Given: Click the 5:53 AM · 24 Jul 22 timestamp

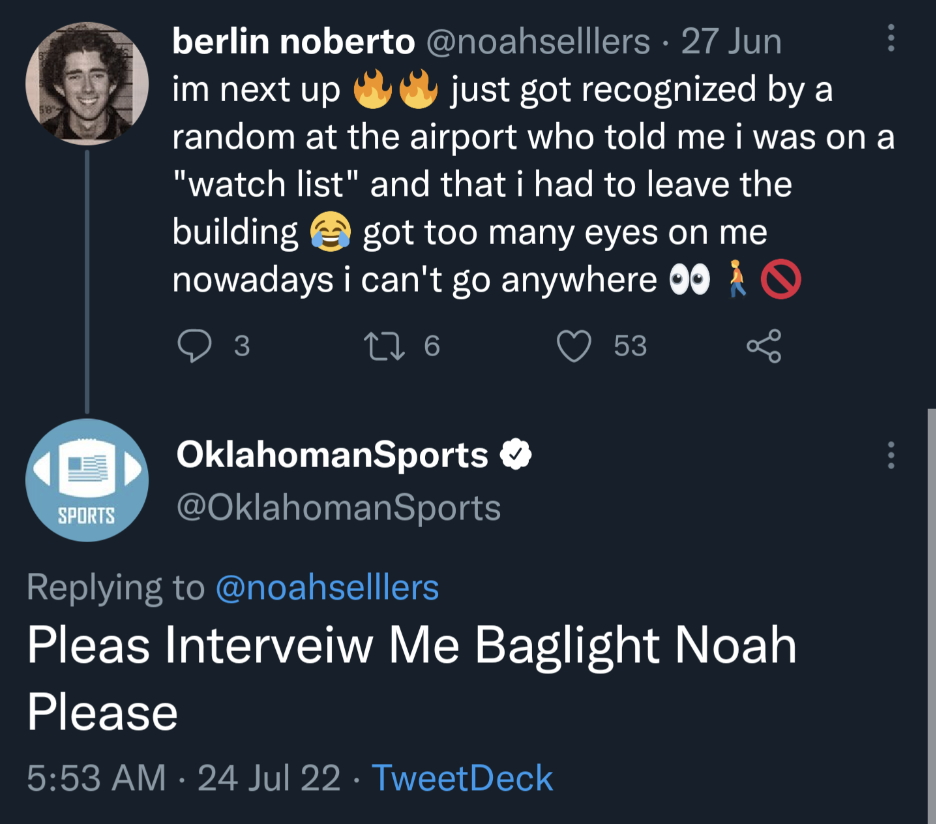Looking at the screenshot, I should (x=183, y=778).
